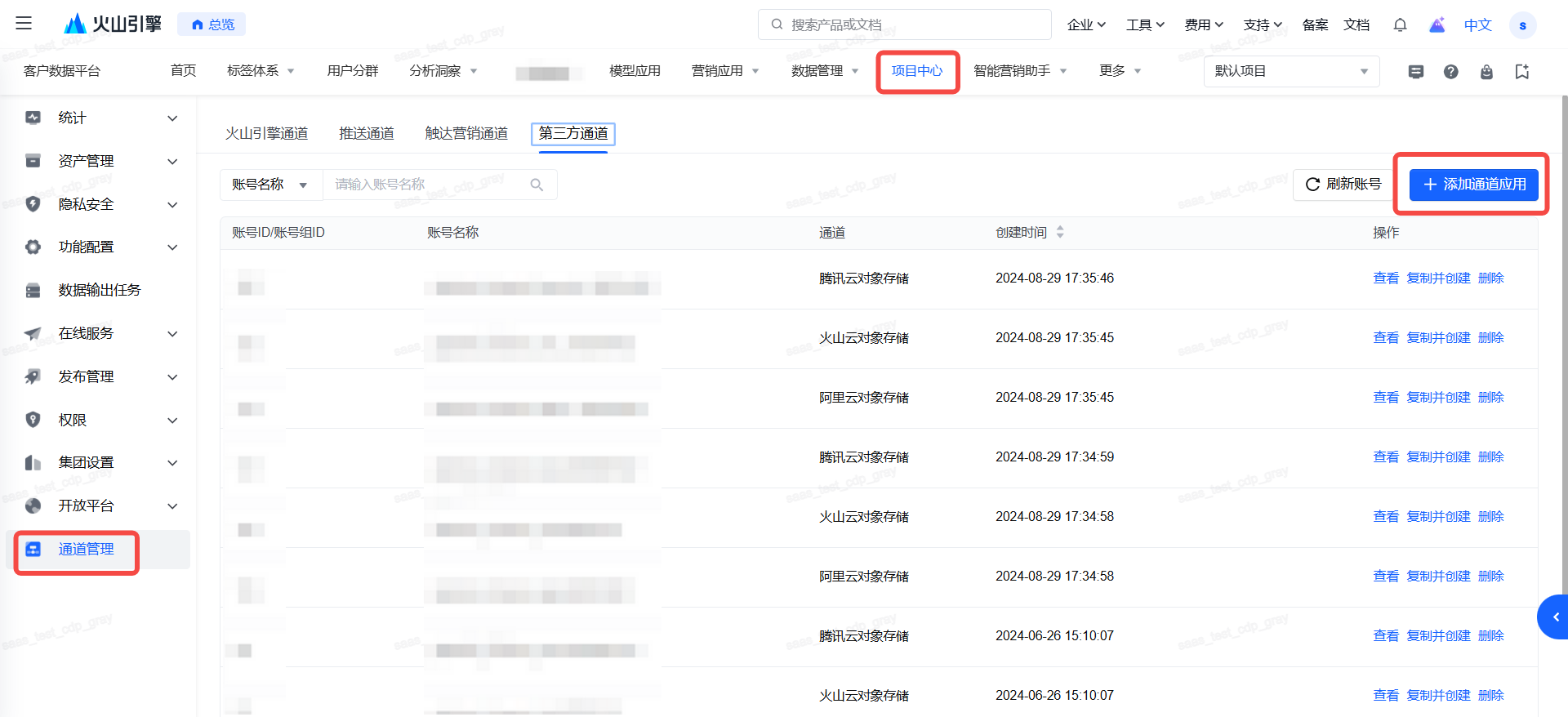
Task: Open the user avatar menu
Action: click(x=1522, y=25)
